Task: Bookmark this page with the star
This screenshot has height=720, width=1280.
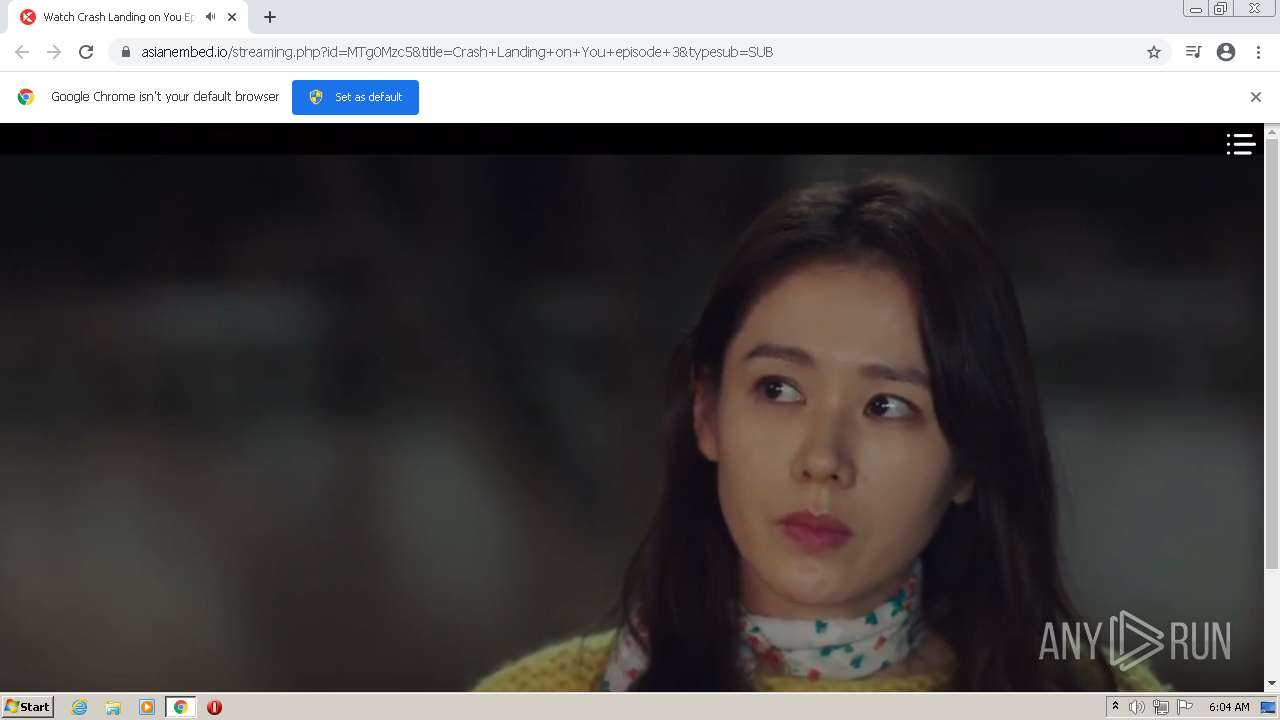Action: 1154,52
